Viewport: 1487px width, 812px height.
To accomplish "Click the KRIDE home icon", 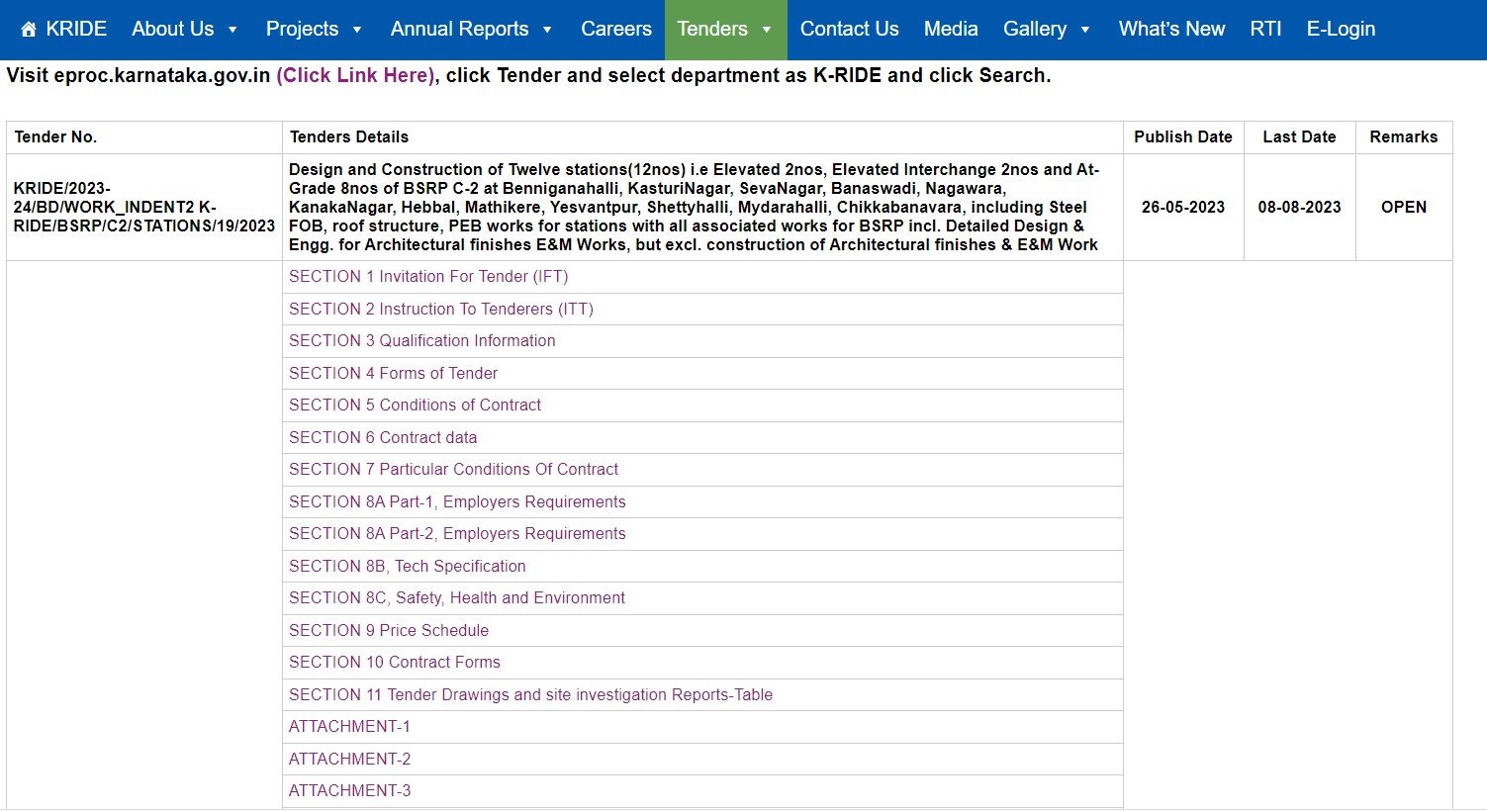I will tap(29, 30).
